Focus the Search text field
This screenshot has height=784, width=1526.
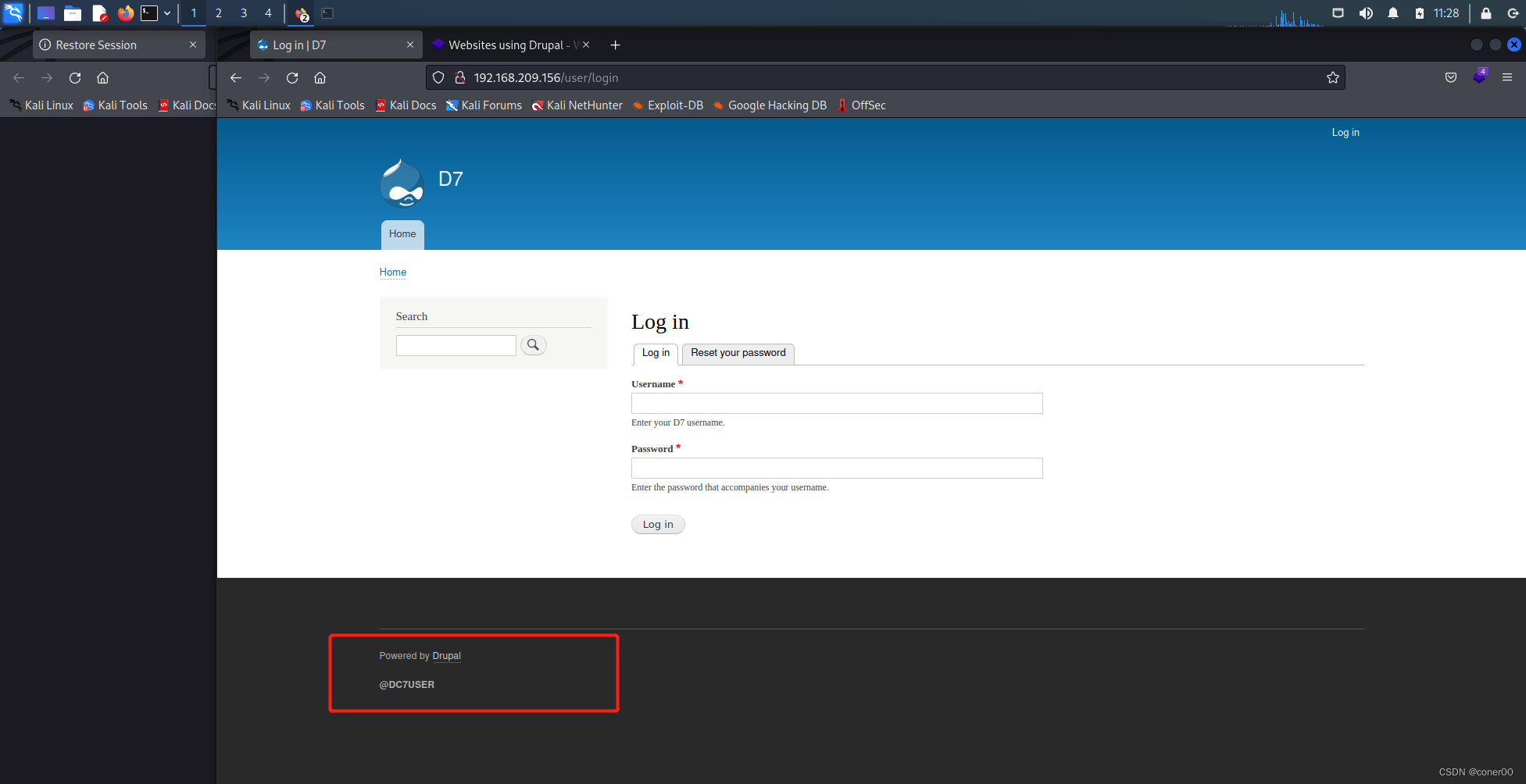pyautogui.click(x=456, y=345)
